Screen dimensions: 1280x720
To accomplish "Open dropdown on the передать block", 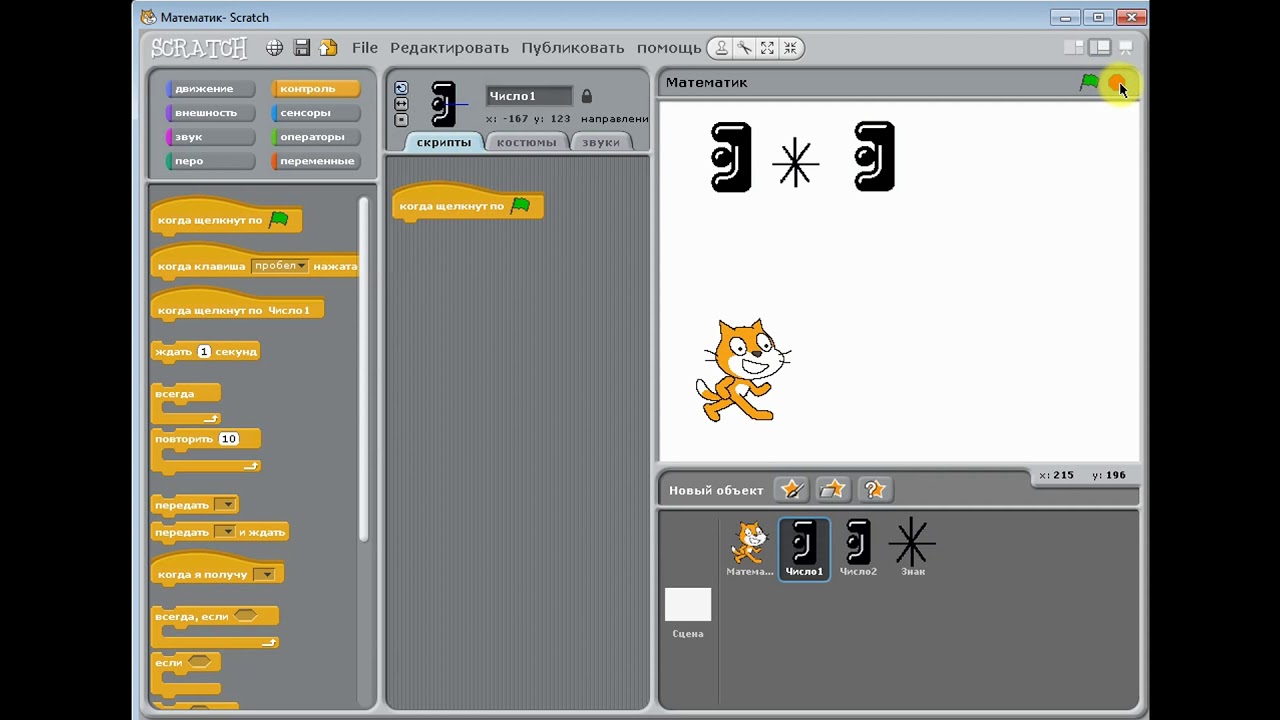I will [225, 505].
